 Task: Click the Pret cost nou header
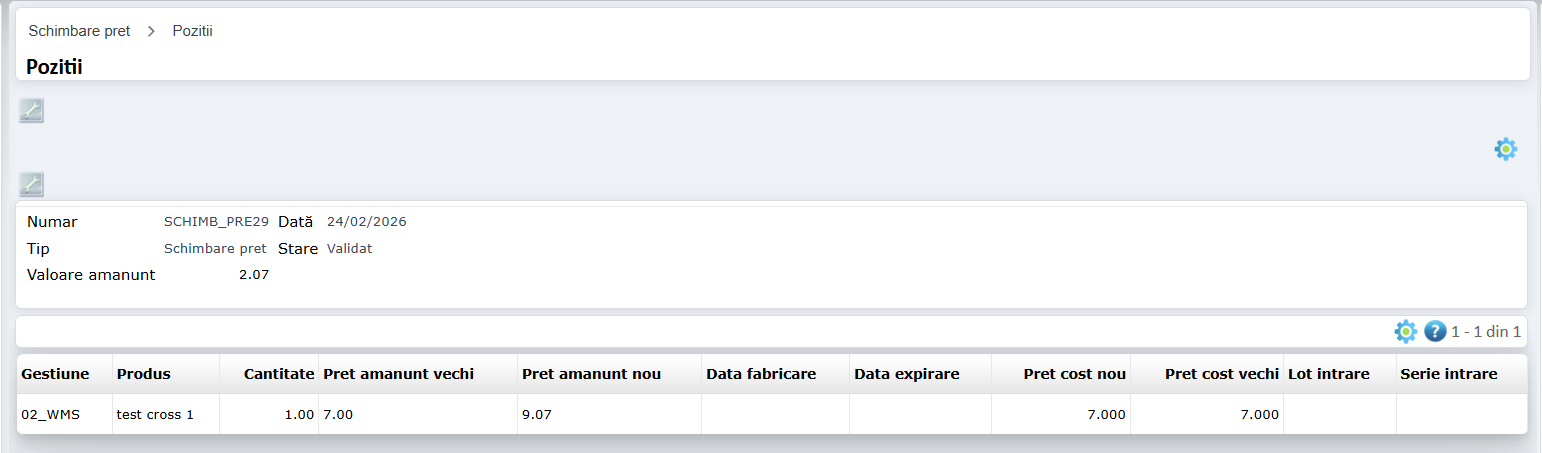[x=1074, y=374]
